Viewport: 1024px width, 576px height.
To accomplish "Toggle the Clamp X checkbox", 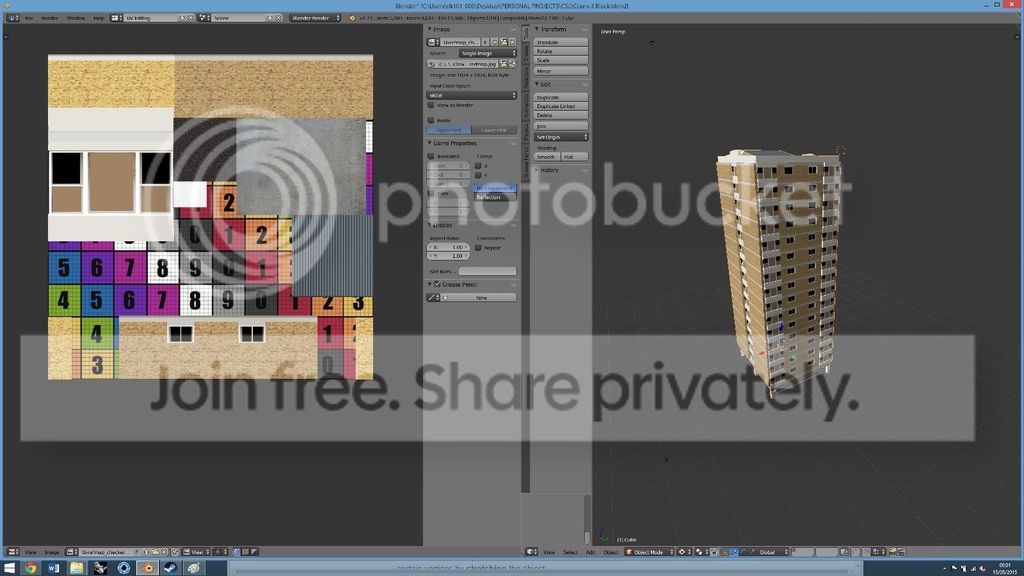I will click(x=478, y=166).
